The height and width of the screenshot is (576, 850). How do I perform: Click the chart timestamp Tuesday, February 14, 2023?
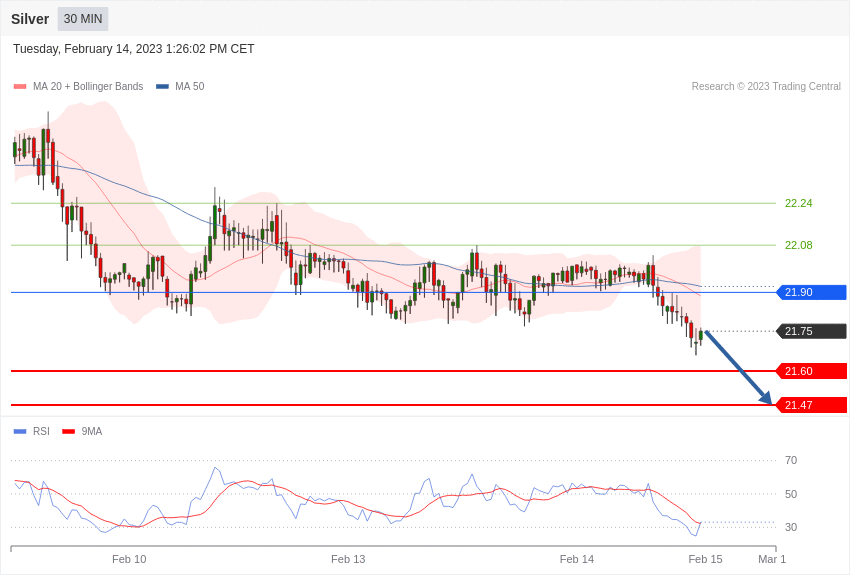pyautogui.click(x=133, y=49)
